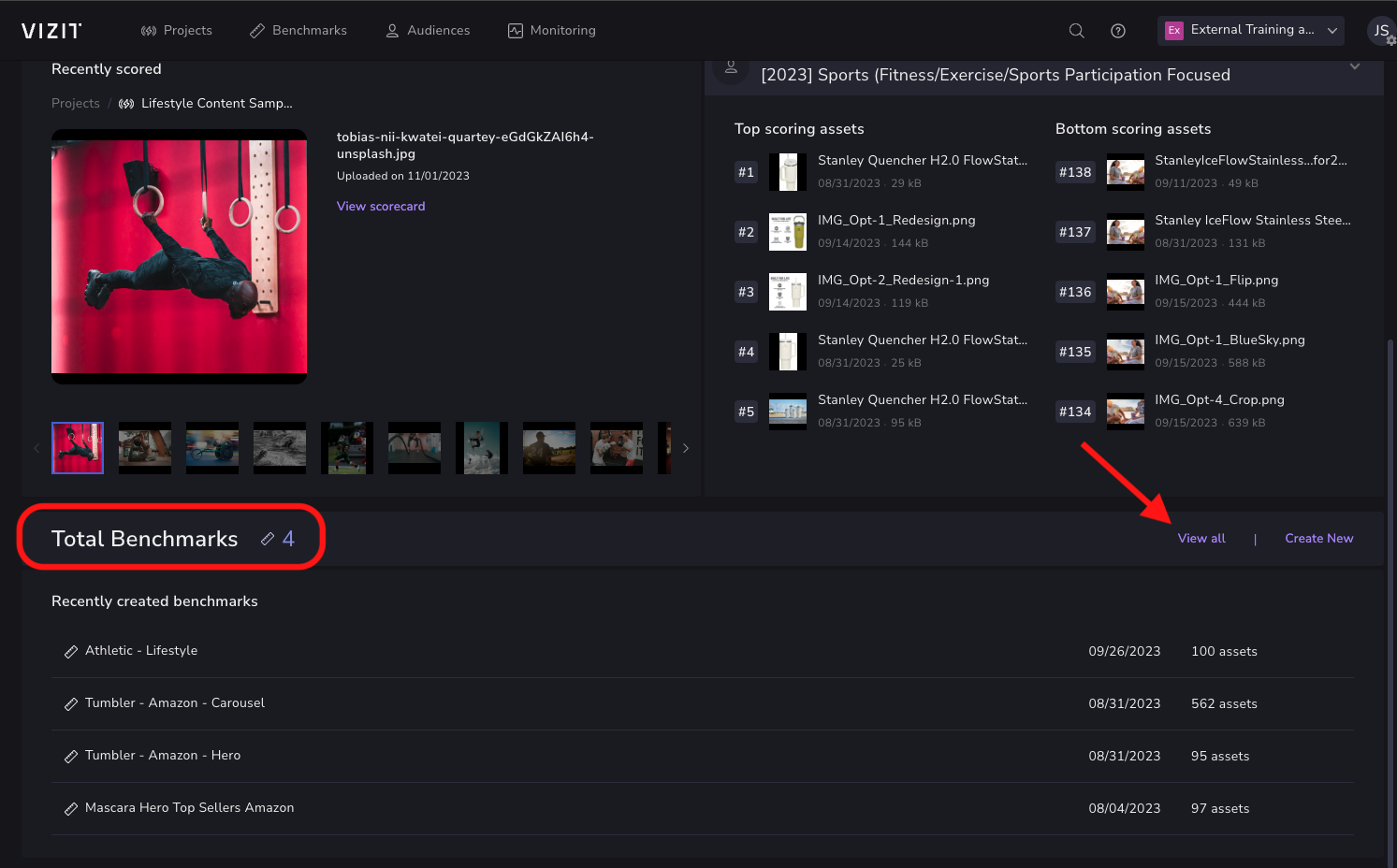Click the audience persona icon beside Sports title
This screenshot has width=1397, height=868.
(x=731, y=69)
